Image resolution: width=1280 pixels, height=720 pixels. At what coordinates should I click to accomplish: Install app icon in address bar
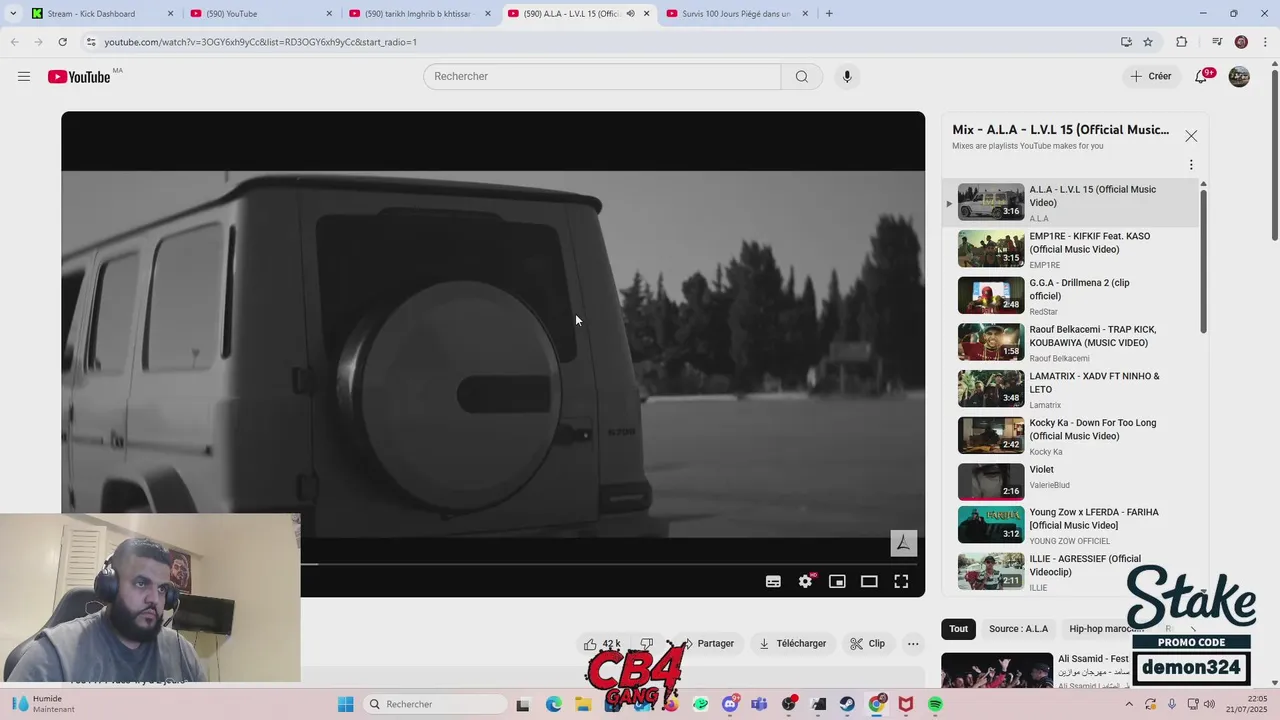[x=1126, y=42]
